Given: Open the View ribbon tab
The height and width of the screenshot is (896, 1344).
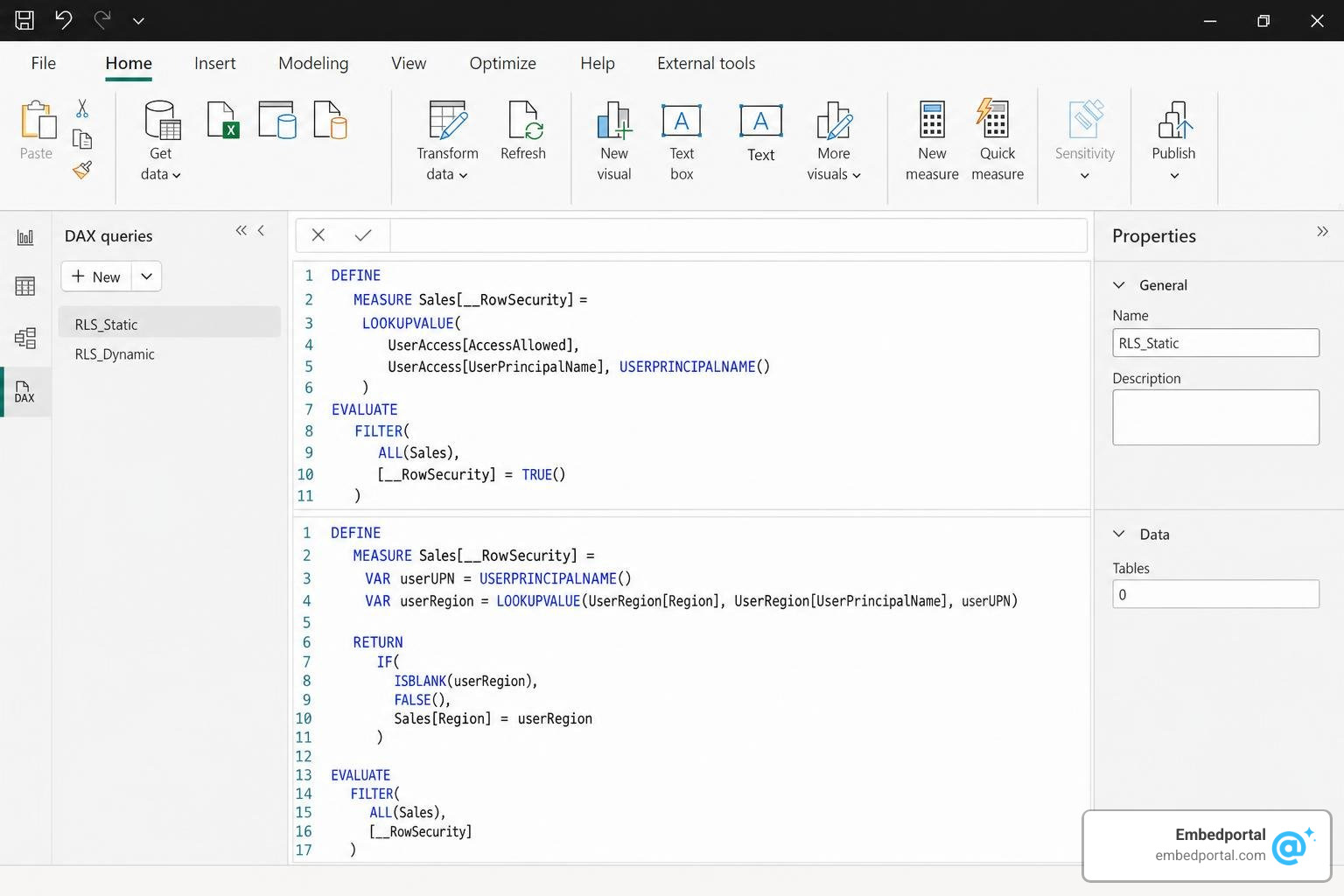Looking at the screenshot, I should click(x=409, y=63).
